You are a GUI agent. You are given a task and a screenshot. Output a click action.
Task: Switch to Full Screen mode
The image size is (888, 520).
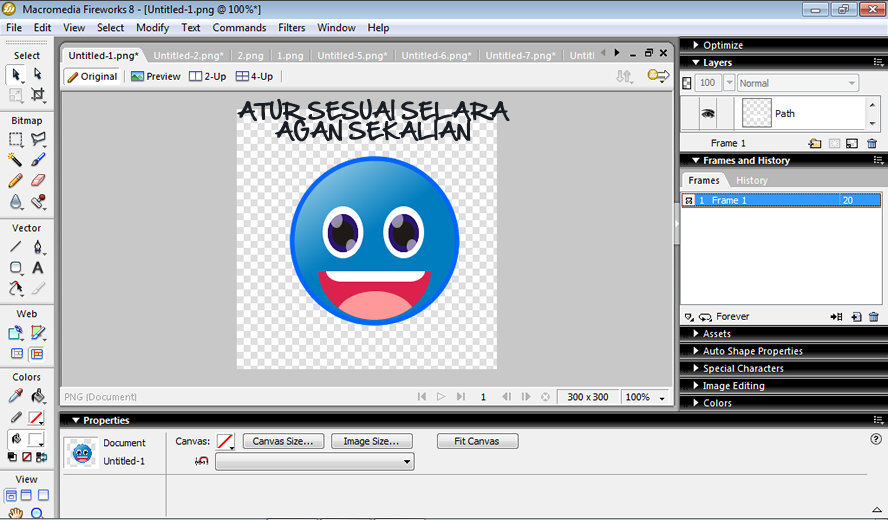click(43, 495)
